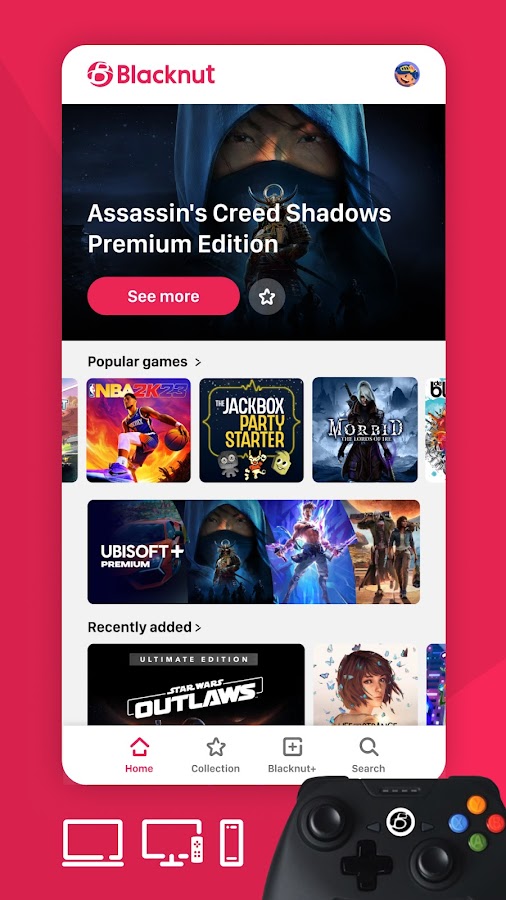Open the Ubisoft+ Premium banner
Image resolution: width=506 pixels, height=900 pixels.
[254, 552]
